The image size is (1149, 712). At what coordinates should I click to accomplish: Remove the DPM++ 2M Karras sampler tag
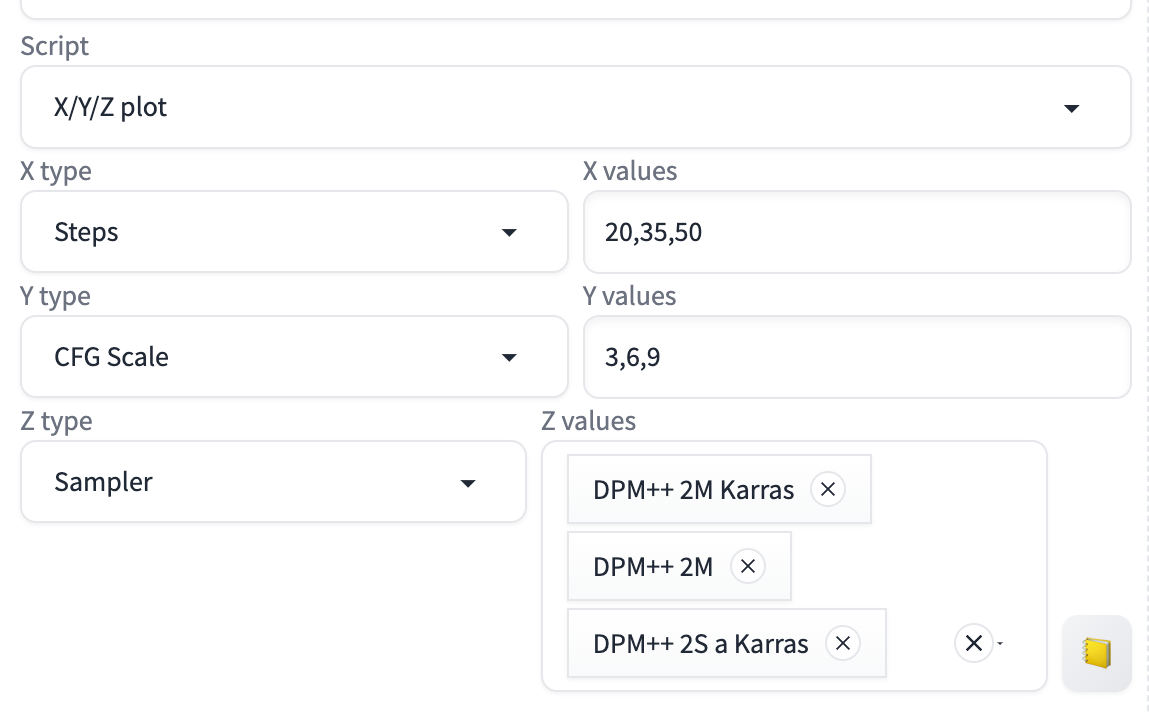[827, 490]
